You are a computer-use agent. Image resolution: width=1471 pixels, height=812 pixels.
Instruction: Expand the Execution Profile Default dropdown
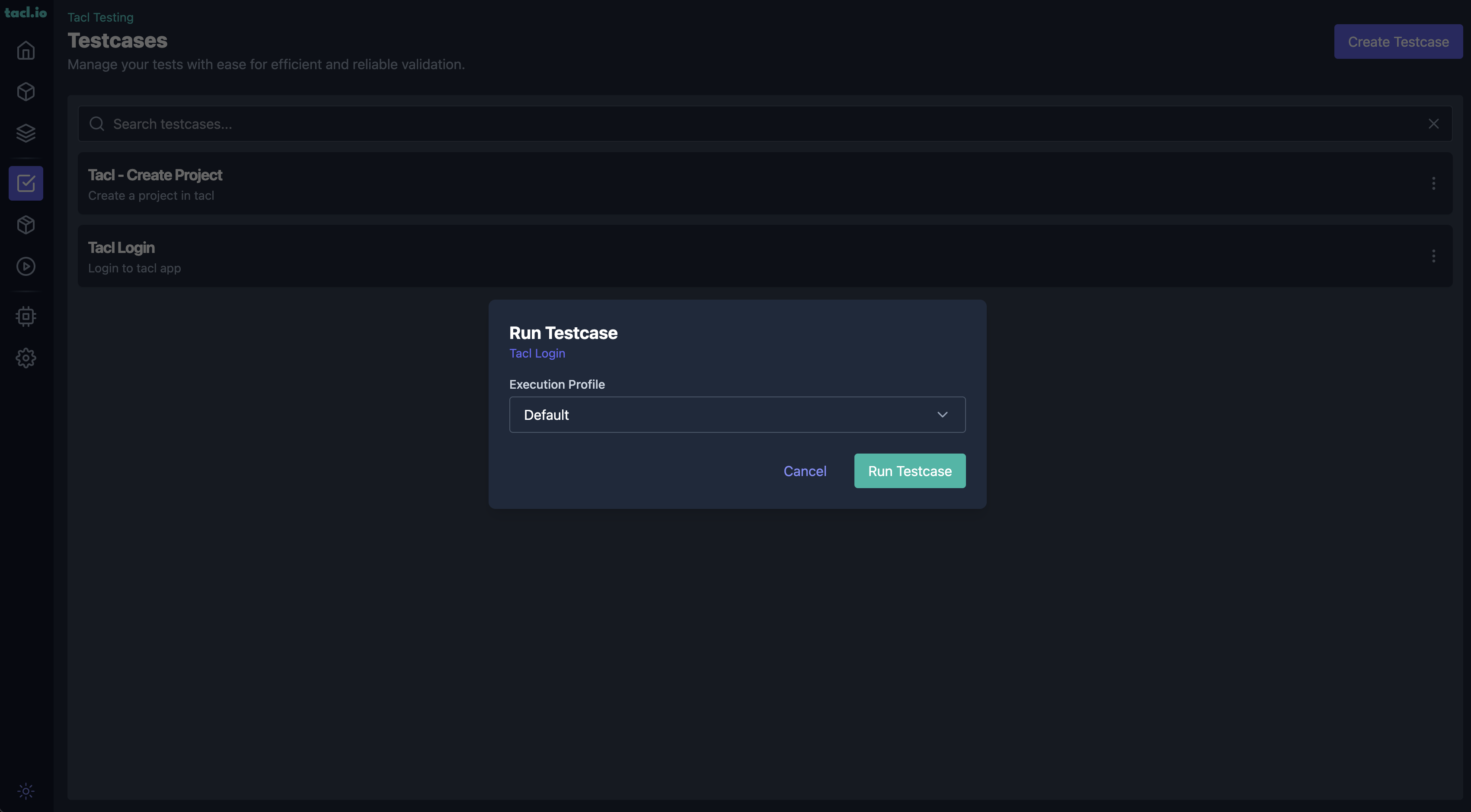click(x=737, y=415)
